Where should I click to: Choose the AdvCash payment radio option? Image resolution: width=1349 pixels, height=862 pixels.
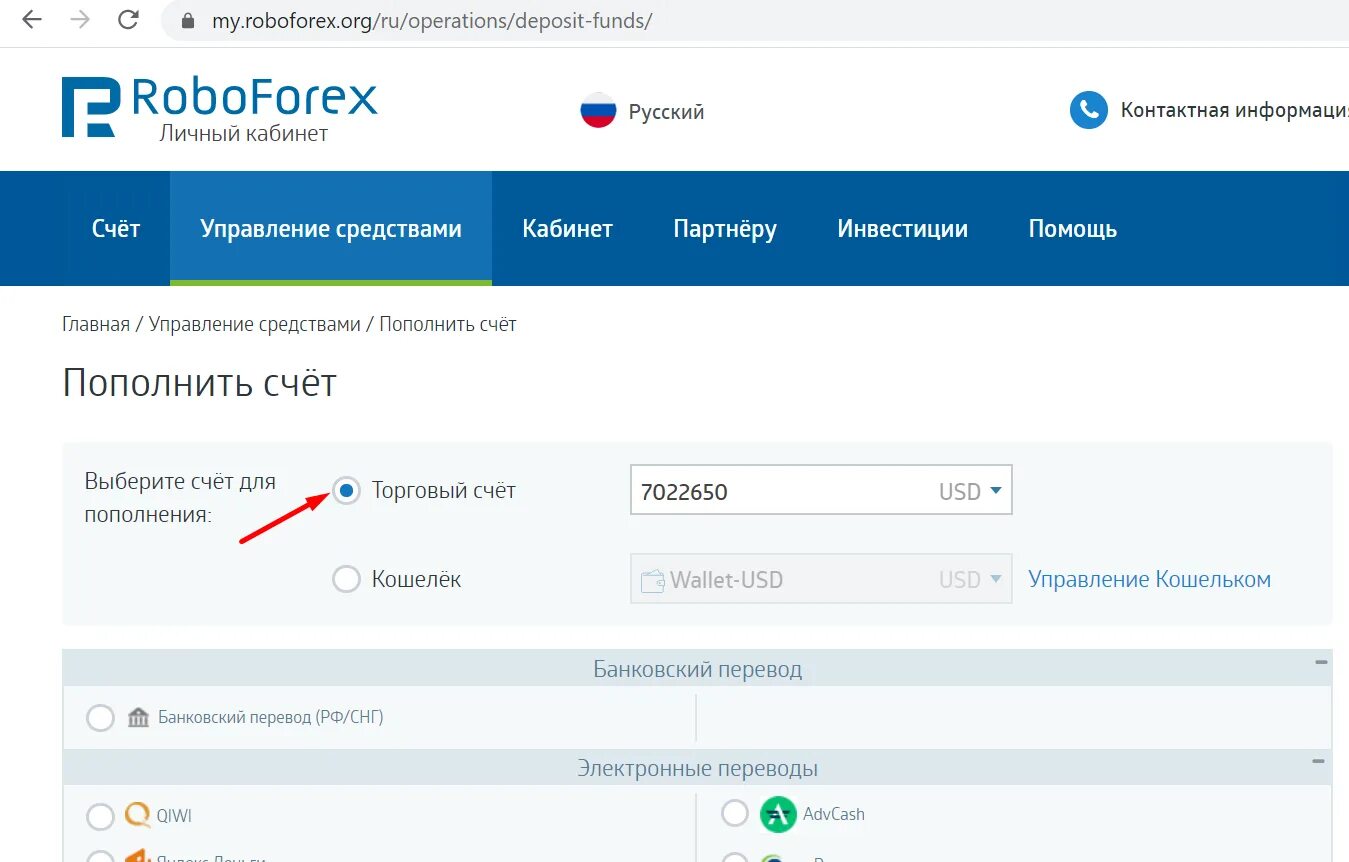tap(734, 813)
